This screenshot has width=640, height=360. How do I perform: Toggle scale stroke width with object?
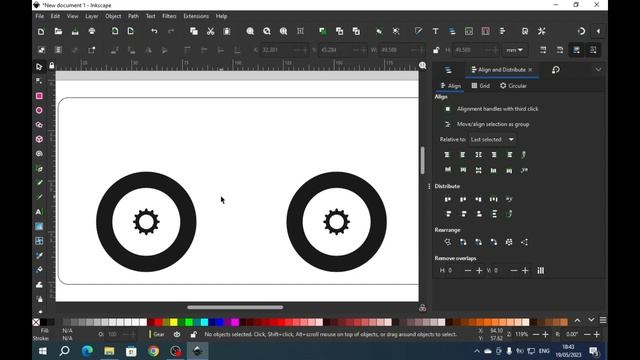(543, 50)
